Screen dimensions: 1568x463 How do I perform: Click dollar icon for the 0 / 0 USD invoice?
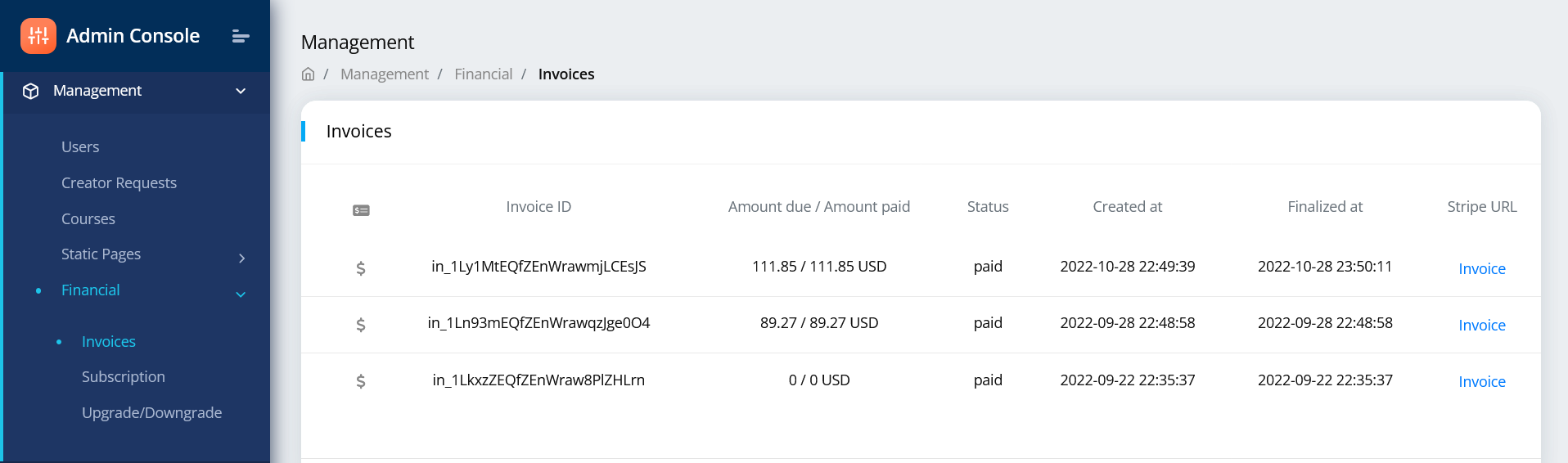tap(361, 381)
